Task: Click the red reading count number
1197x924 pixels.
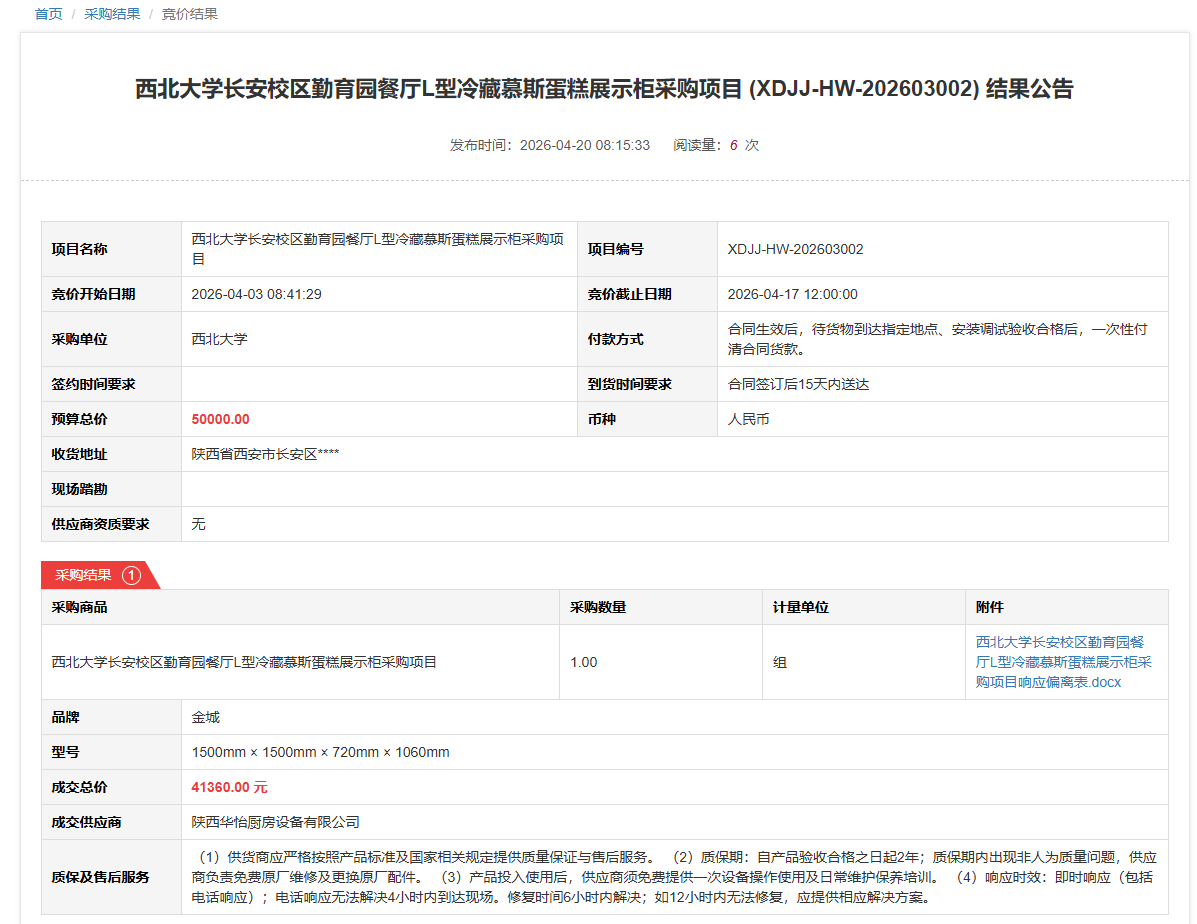Action: coord(733,145)
